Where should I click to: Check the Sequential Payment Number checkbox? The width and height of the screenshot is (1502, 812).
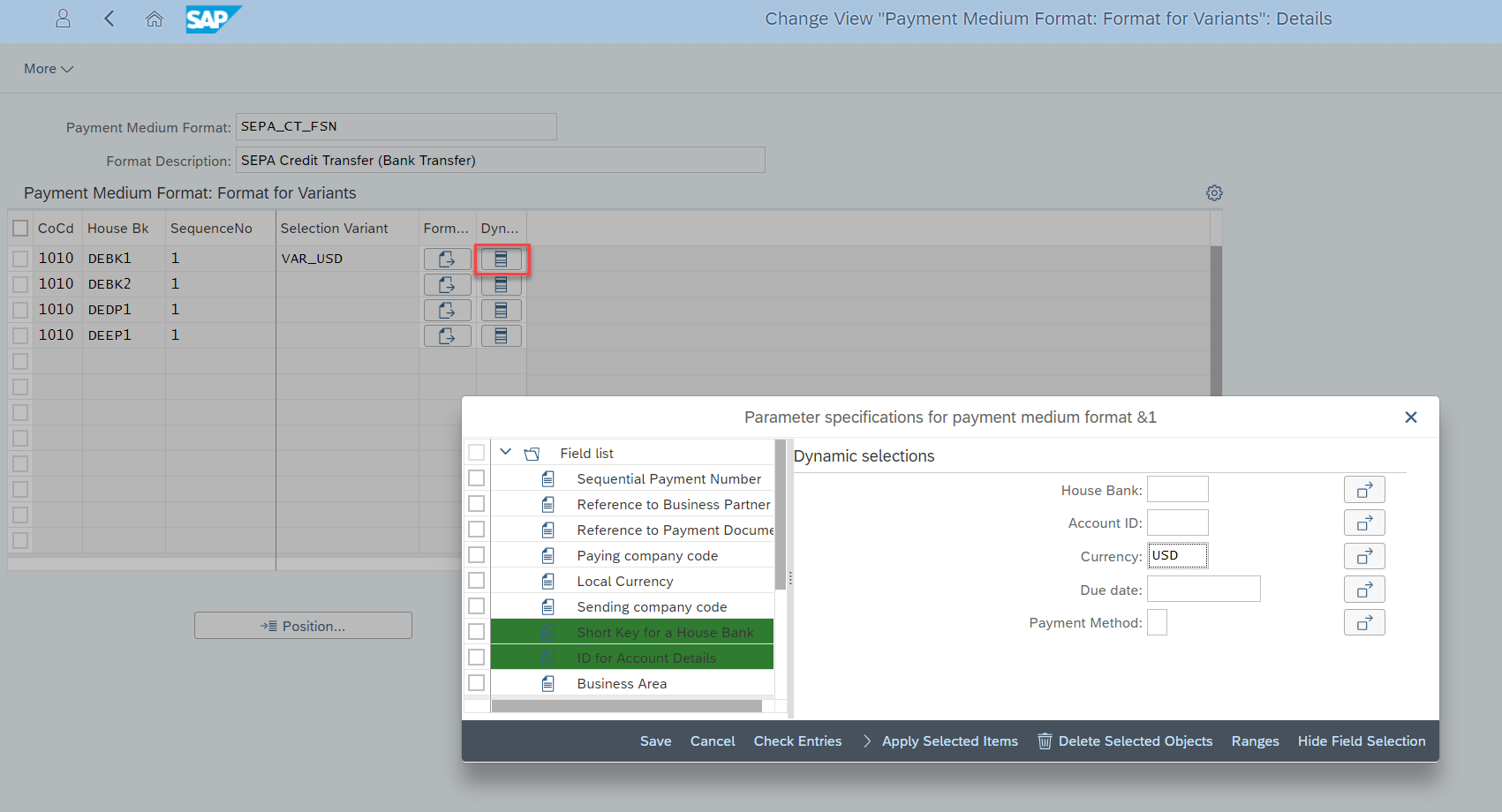477,478
